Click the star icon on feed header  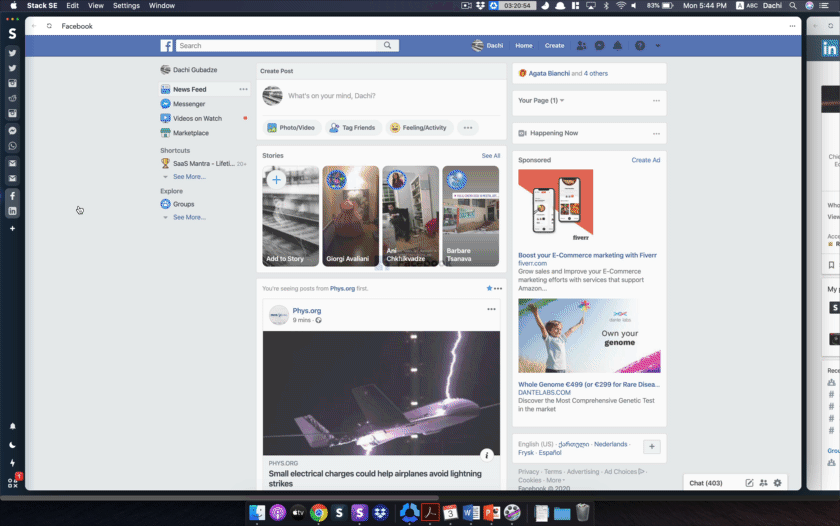point(489,288)
